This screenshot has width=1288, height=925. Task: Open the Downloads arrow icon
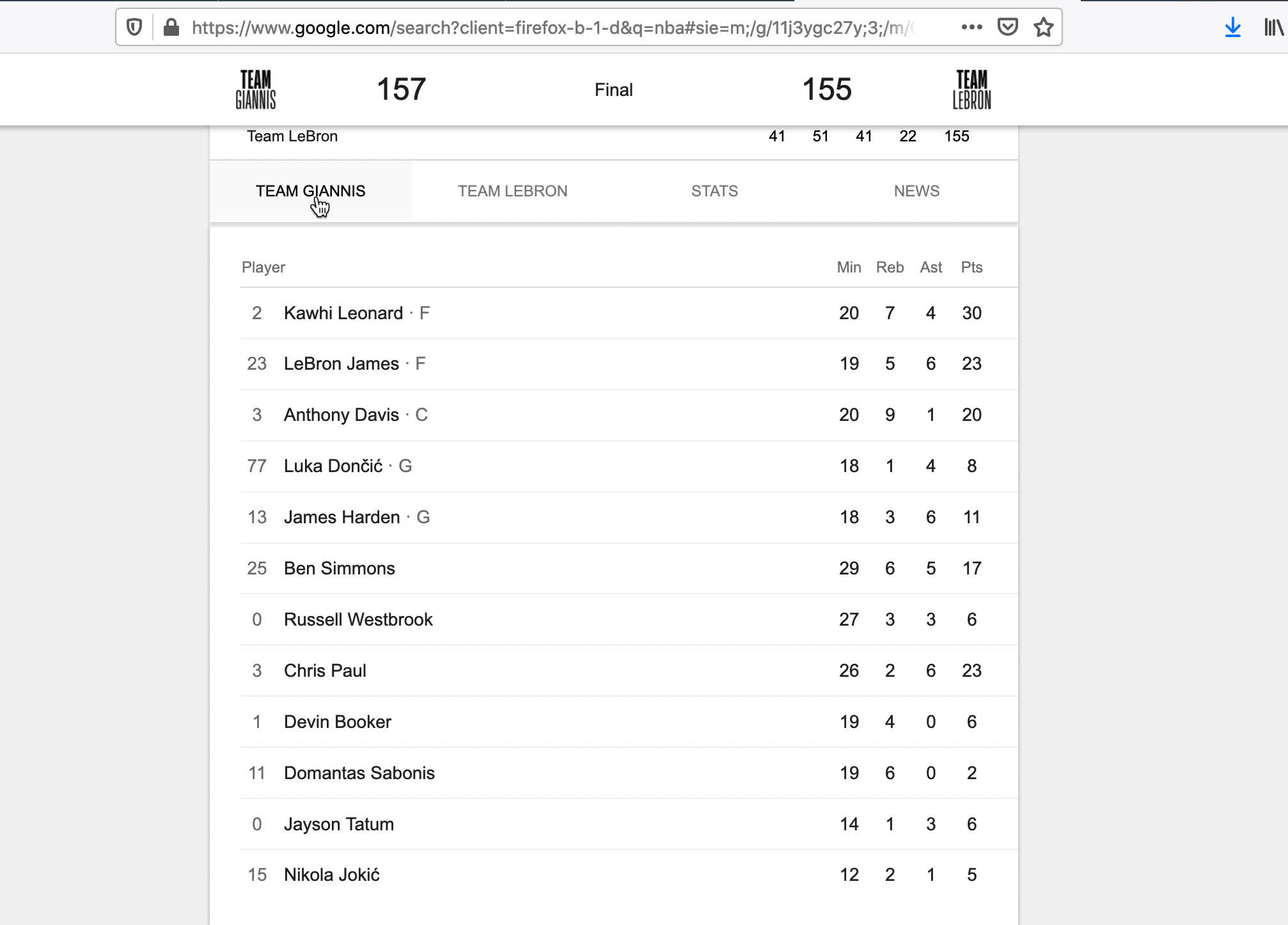click(x=1232, y=28)
